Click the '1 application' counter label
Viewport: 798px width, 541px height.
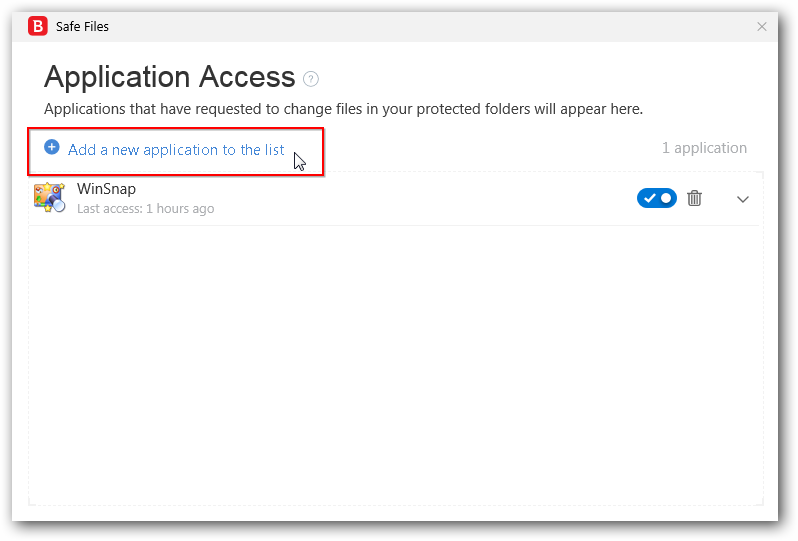tap(704, 148)
